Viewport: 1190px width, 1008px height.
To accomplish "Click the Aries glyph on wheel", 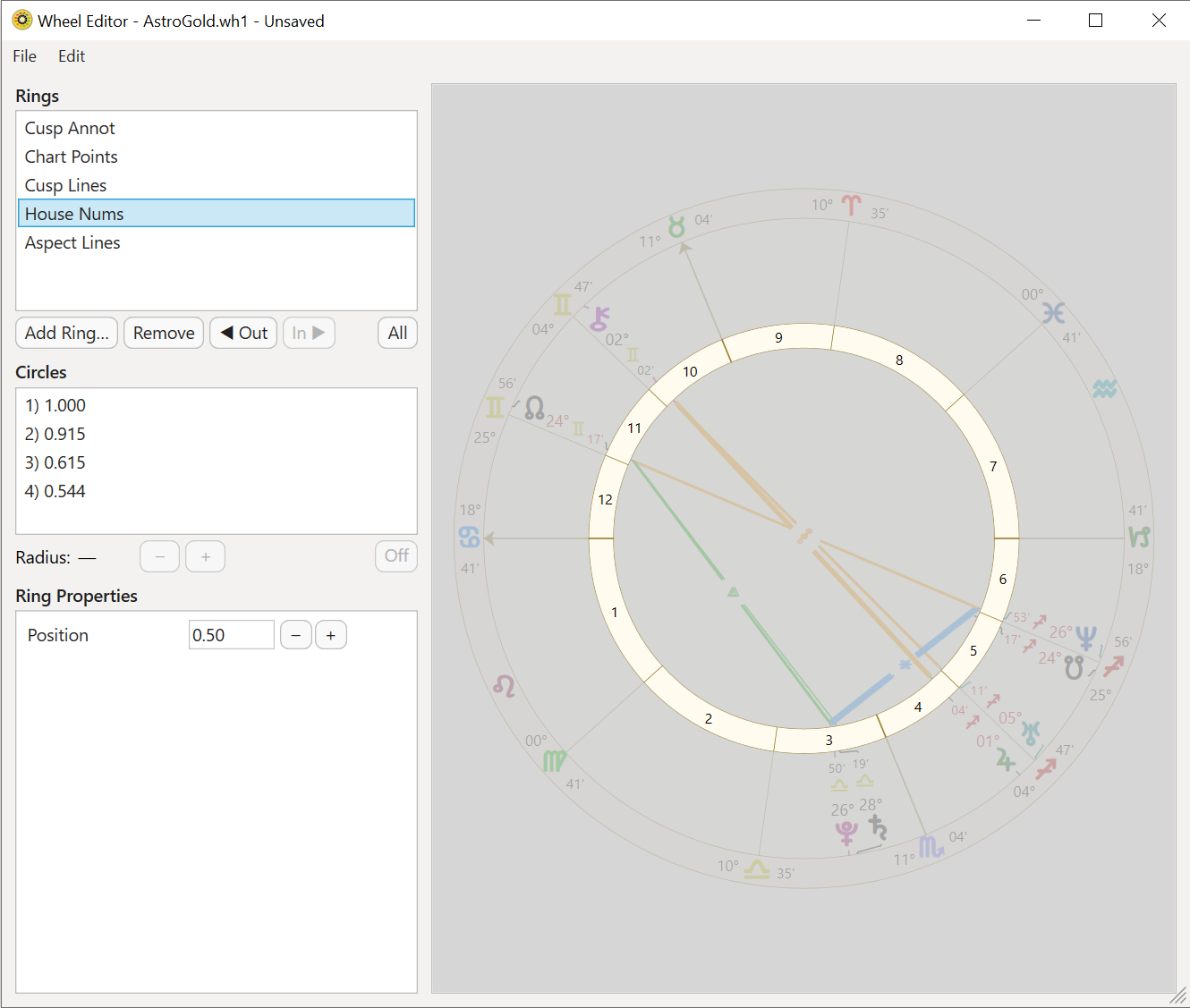I will (851, 206).
